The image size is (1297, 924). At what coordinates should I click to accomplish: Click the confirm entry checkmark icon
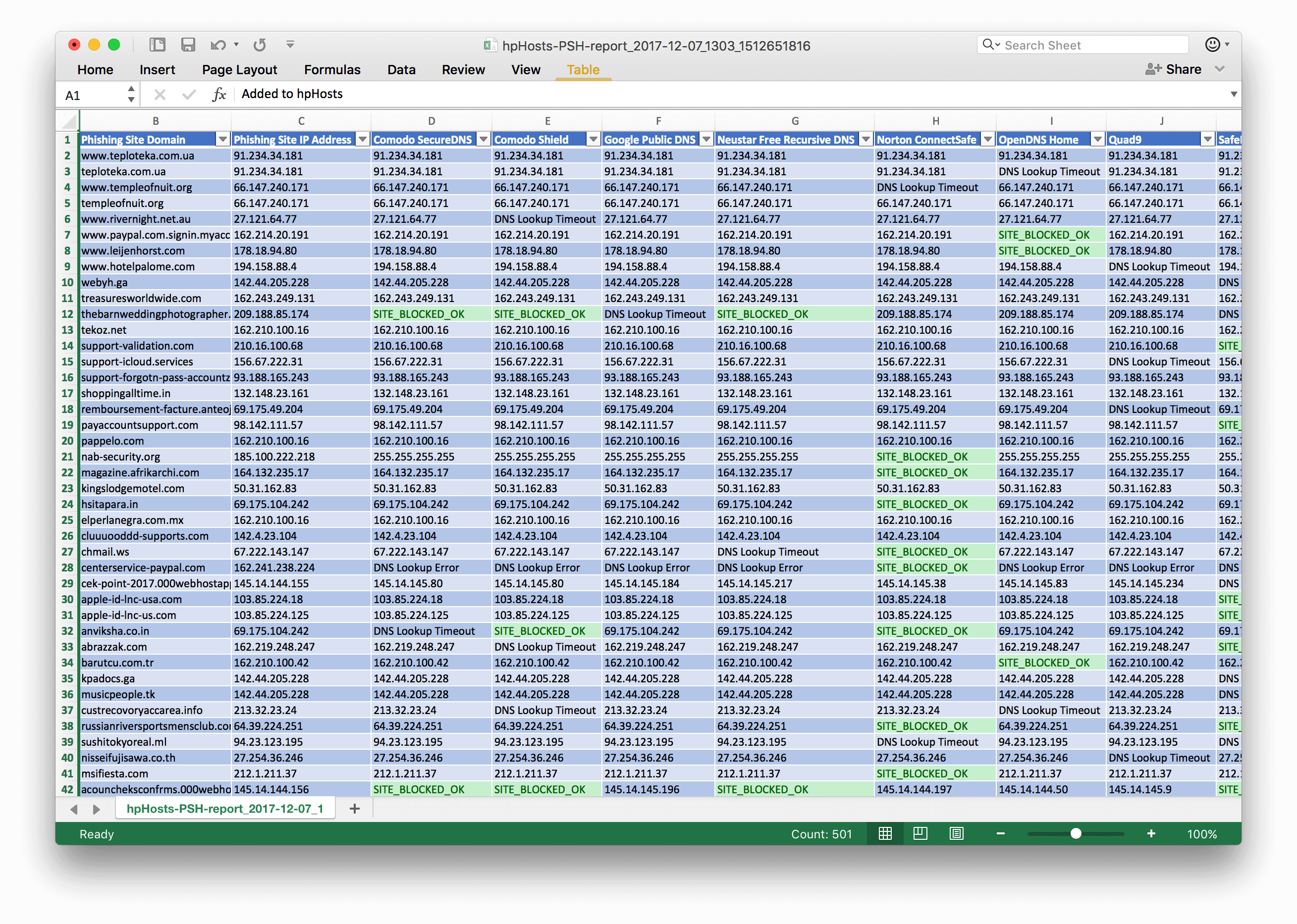pos(189,95)
